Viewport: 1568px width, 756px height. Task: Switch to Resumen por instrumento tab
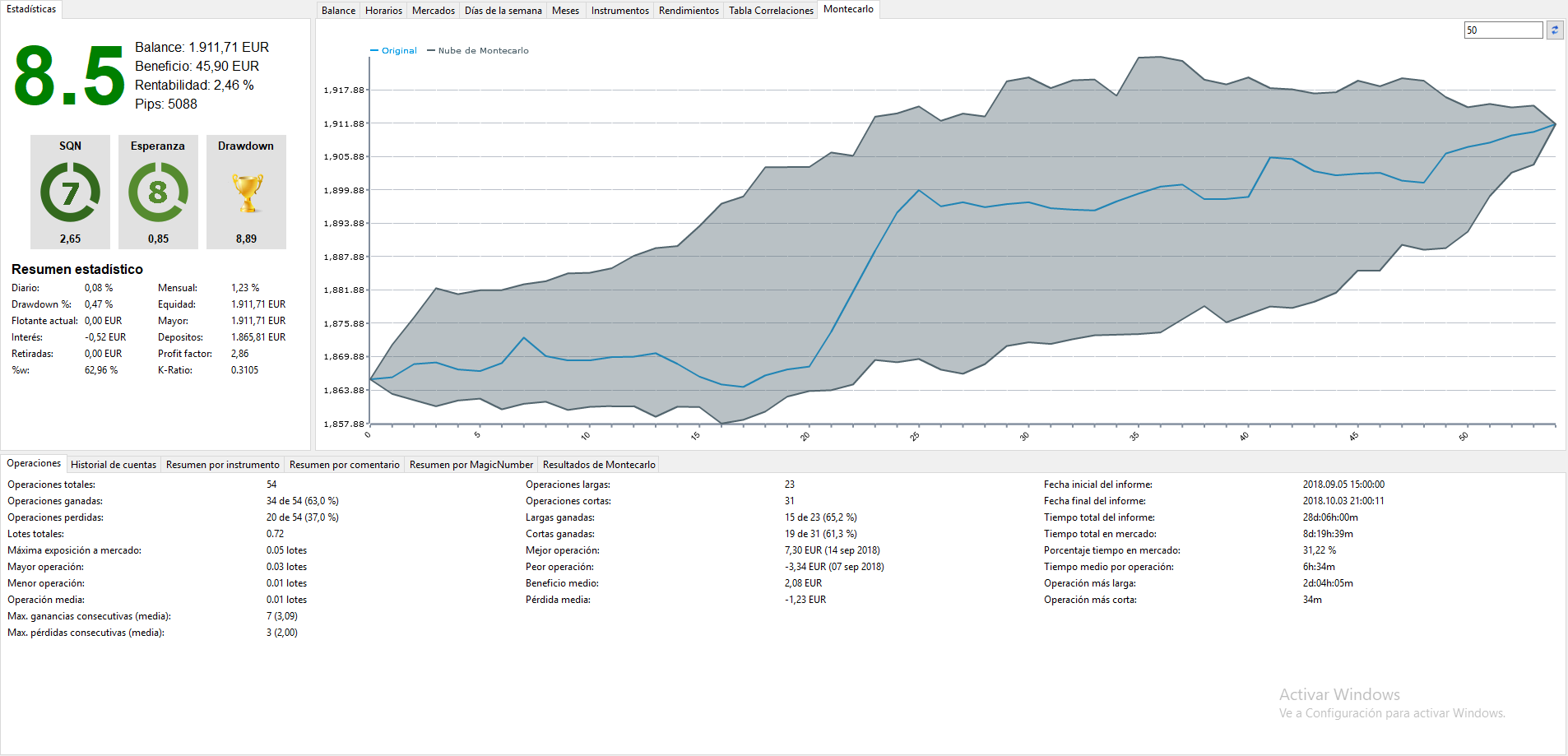coord(222,465)
